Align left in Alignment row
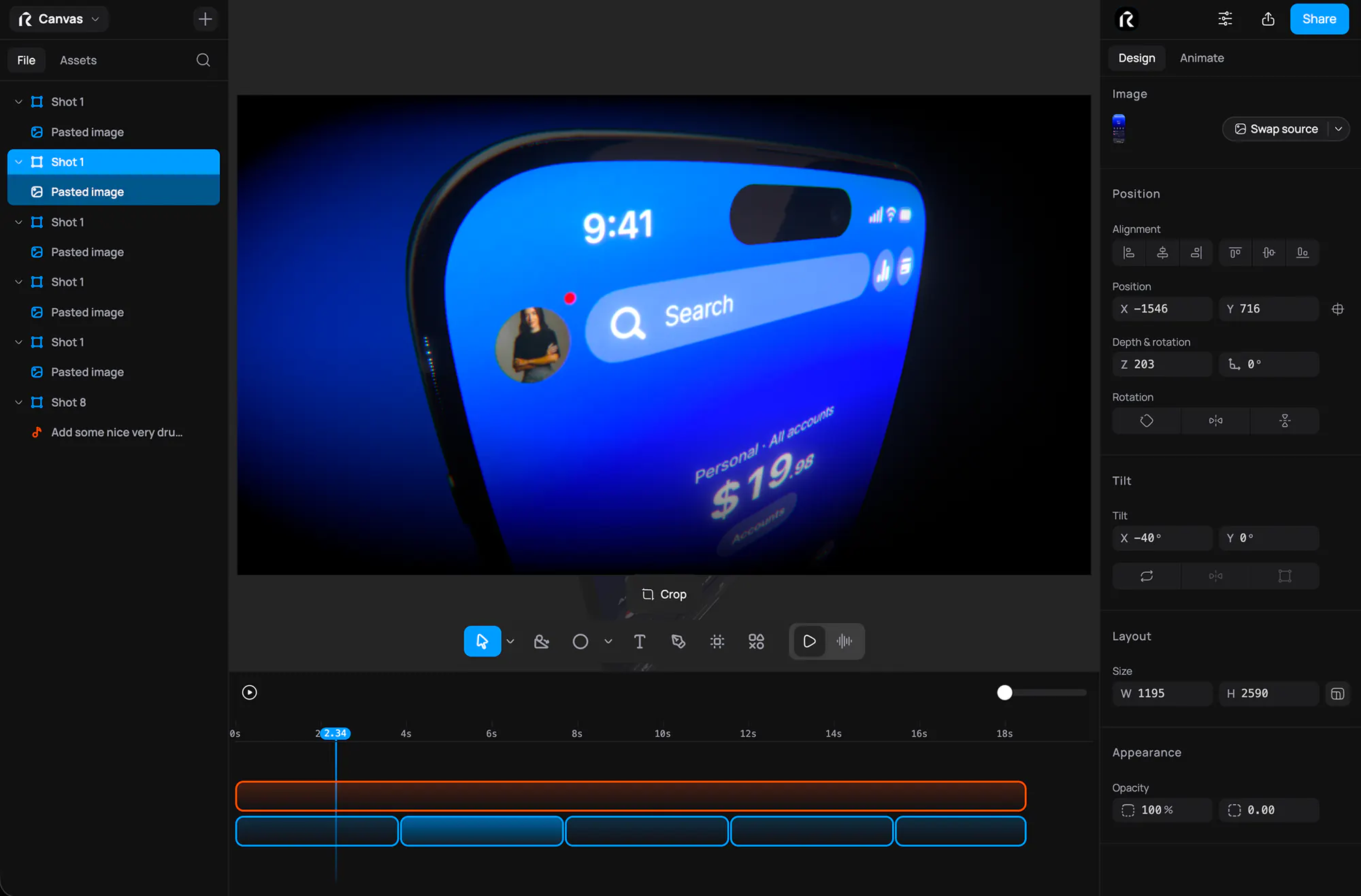This screenshot has width=1361, height=896. pos(1129,253)
